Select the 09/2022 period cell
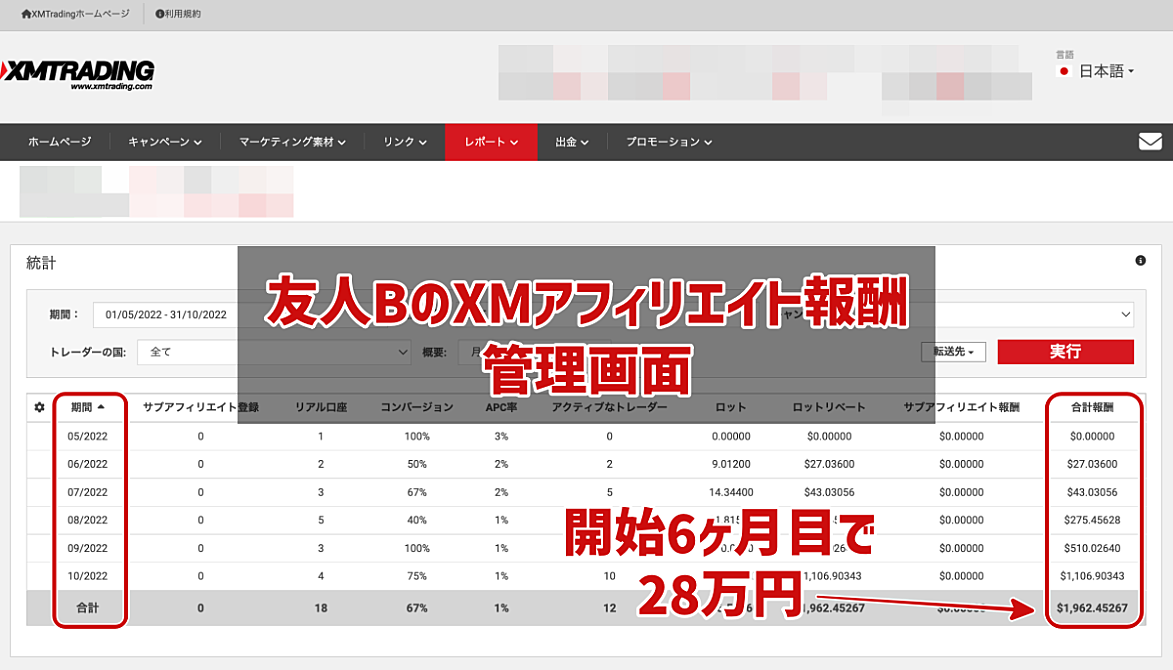Screen dimensions: 1173x670 88,548
